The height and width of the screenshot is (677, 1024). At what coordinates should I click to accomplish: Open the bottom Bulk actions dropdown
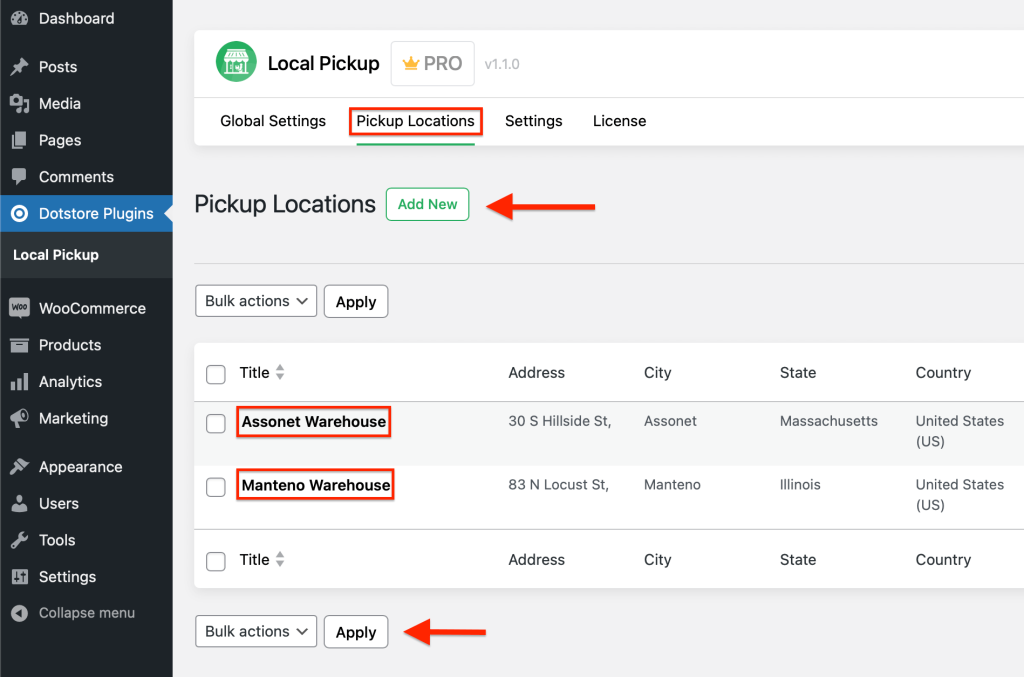(256, 632)
